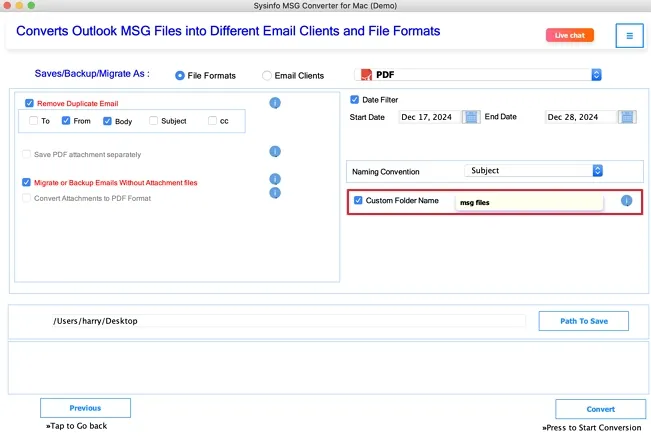Click Convert to start conversion
Viewport: 651px width, 440px height.
click(600, 409)
